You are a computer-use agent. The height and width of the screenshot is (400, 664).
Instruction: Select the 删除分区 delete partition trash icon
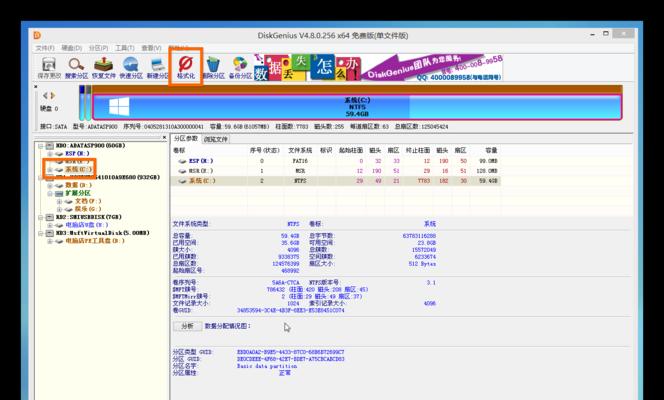[213, 68]
